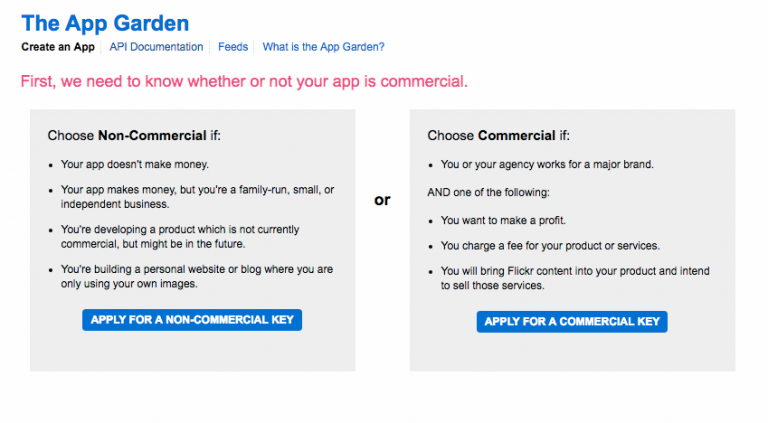Go to the Feeds page

233,47
